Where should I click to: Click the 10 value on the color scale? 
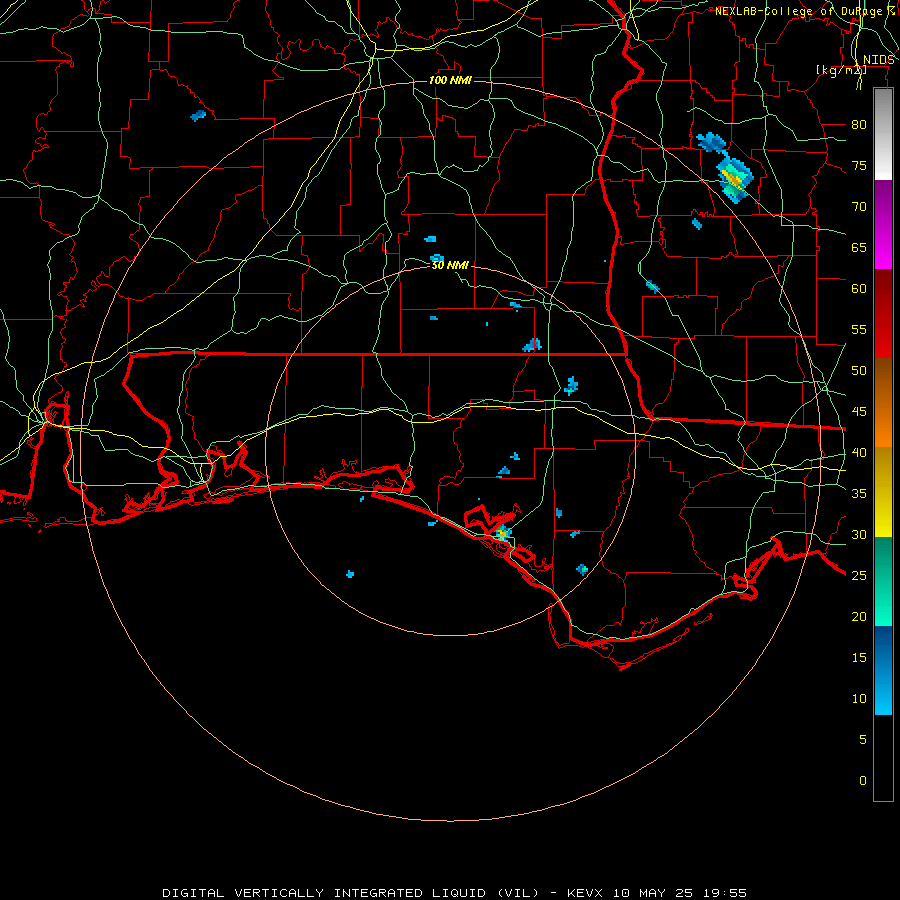[x=859, y=699]
